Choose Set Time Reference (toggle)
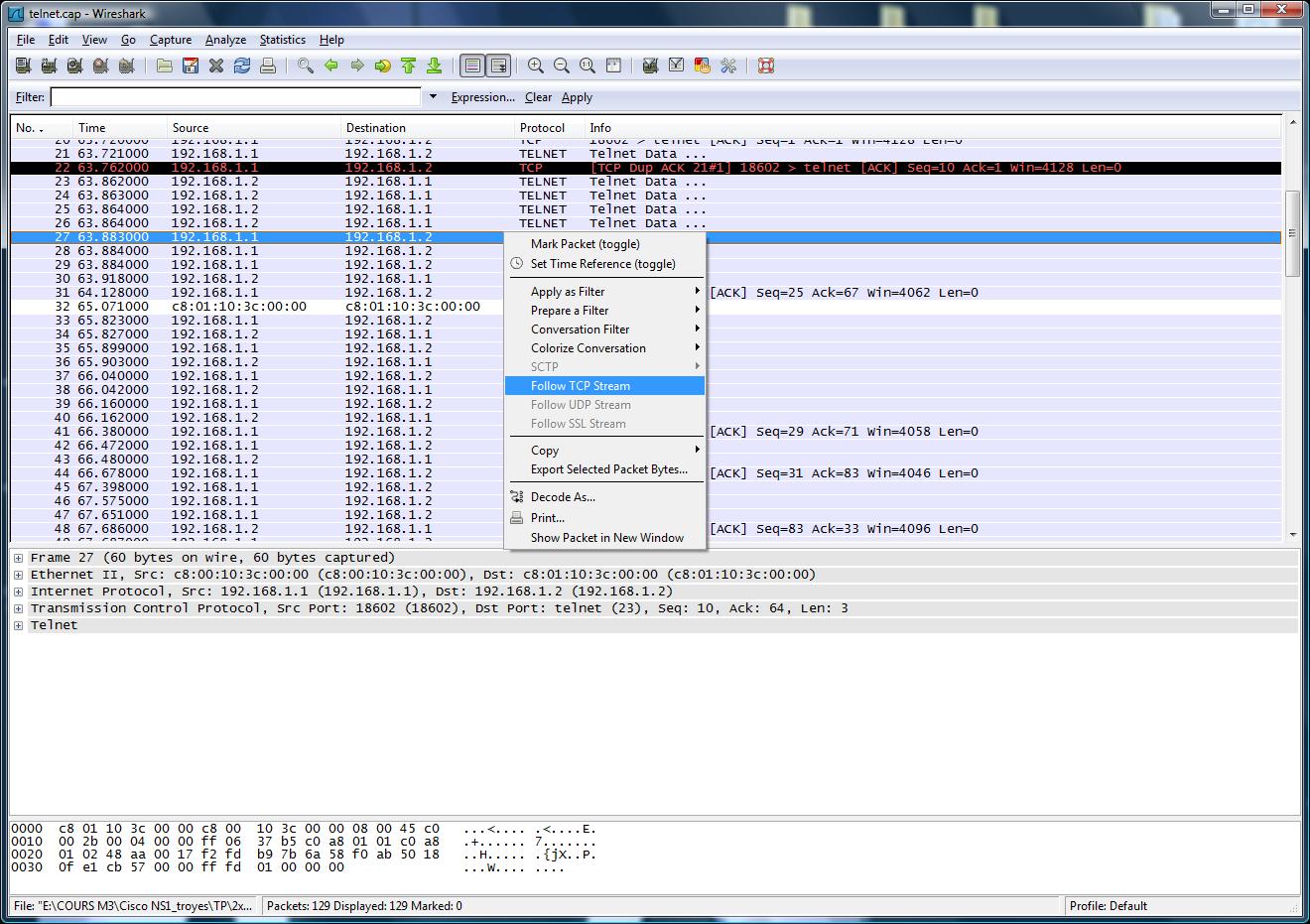 click(x=604, y=264)
